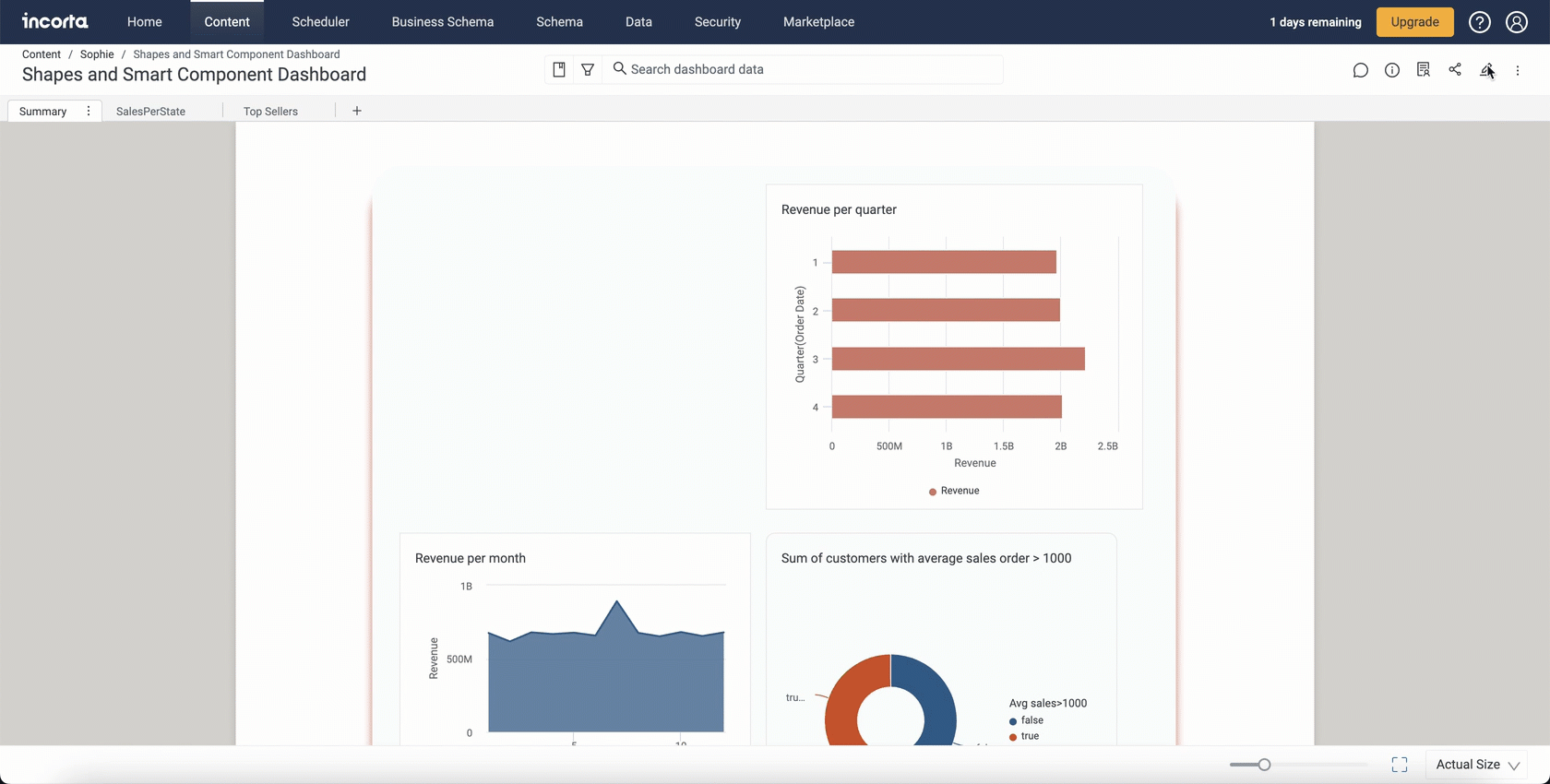
Task: Click the edit dashboard pencil icon
Action: coord(1486,70)
